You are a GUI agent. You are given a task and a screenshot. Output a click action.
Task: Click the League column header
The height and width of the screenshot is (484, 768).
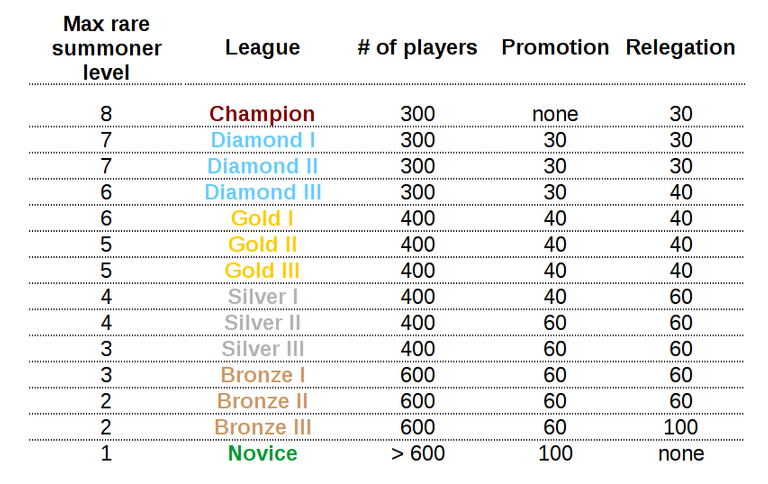(263, 48)
